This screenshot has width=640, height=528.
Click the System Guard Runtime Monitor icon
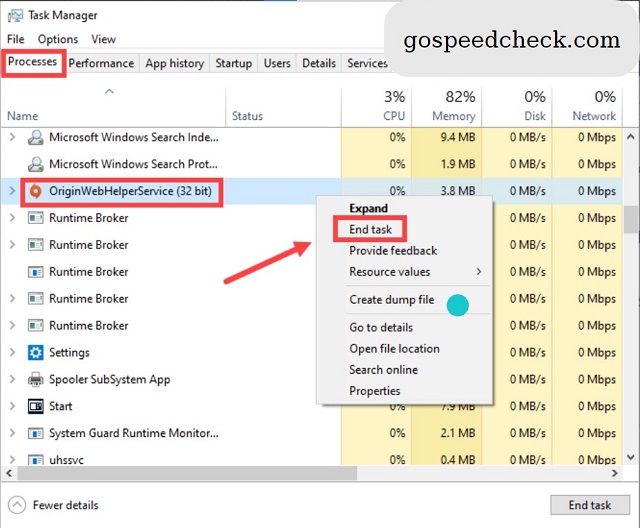[x=36, y=433]
